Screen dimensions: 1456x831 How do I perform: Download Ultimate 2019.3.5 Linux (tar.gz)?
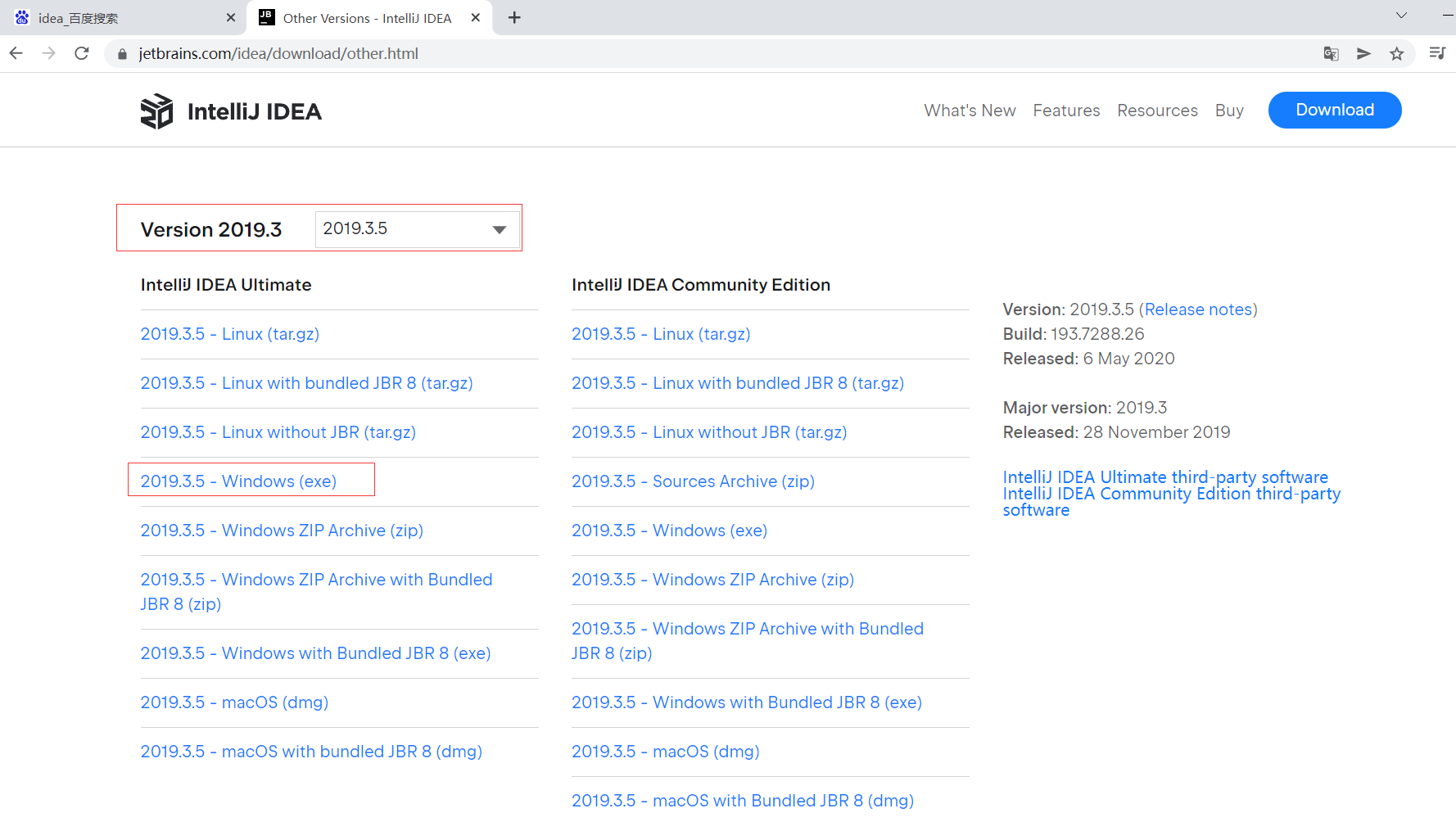(230, 334)
